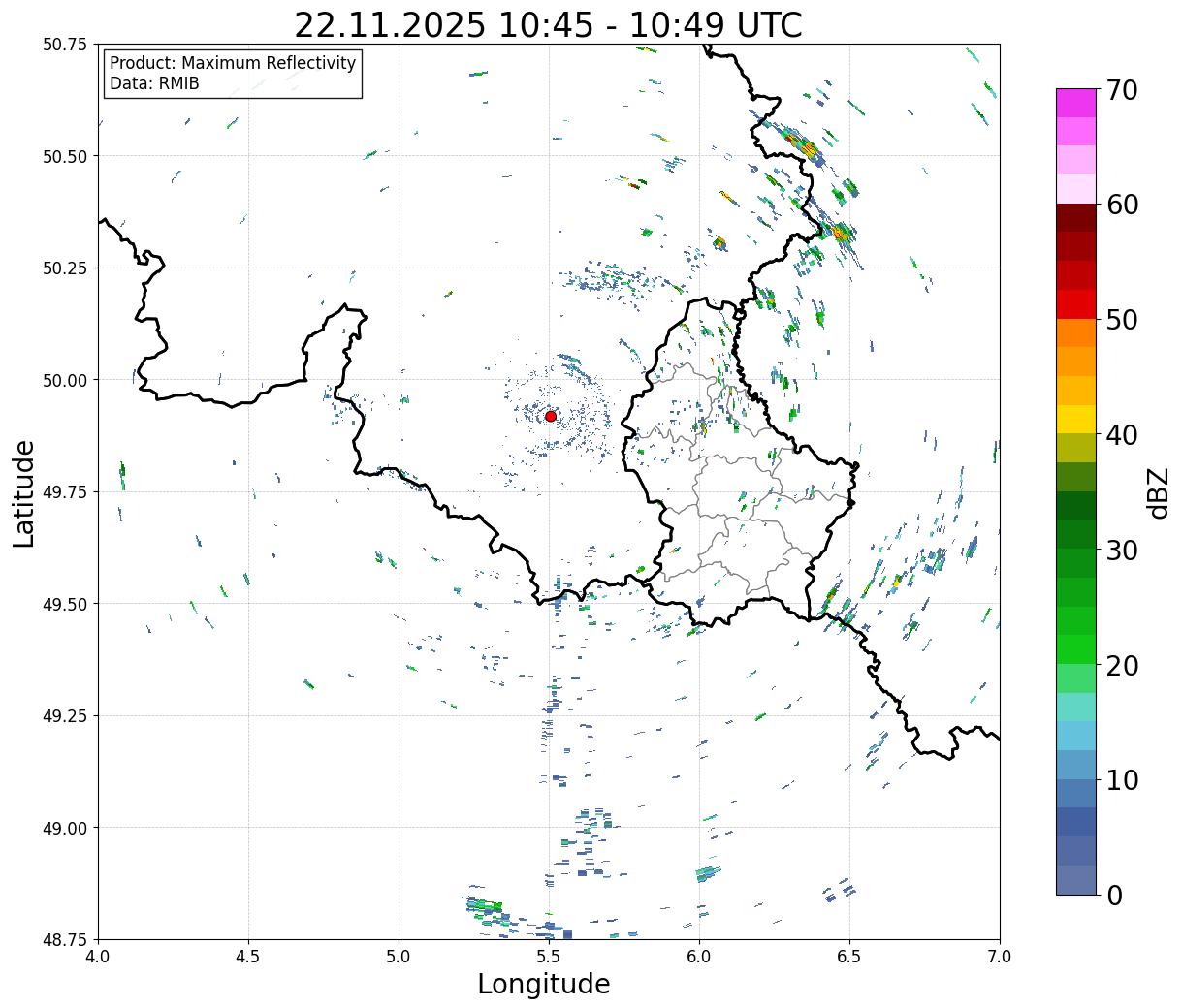
Task: Click the dark green swatch between 30 and 40 dBZ
Action: pyautogui.click(x=1076, y=506)
